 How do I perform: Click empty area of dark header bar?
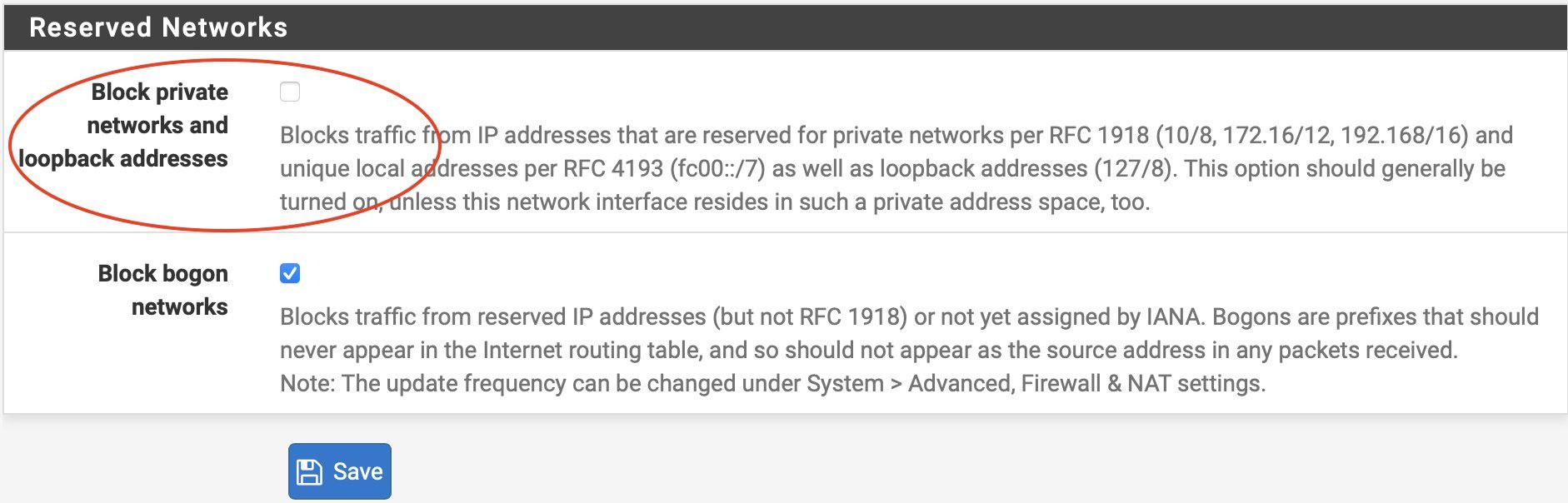tap(916, 27)
